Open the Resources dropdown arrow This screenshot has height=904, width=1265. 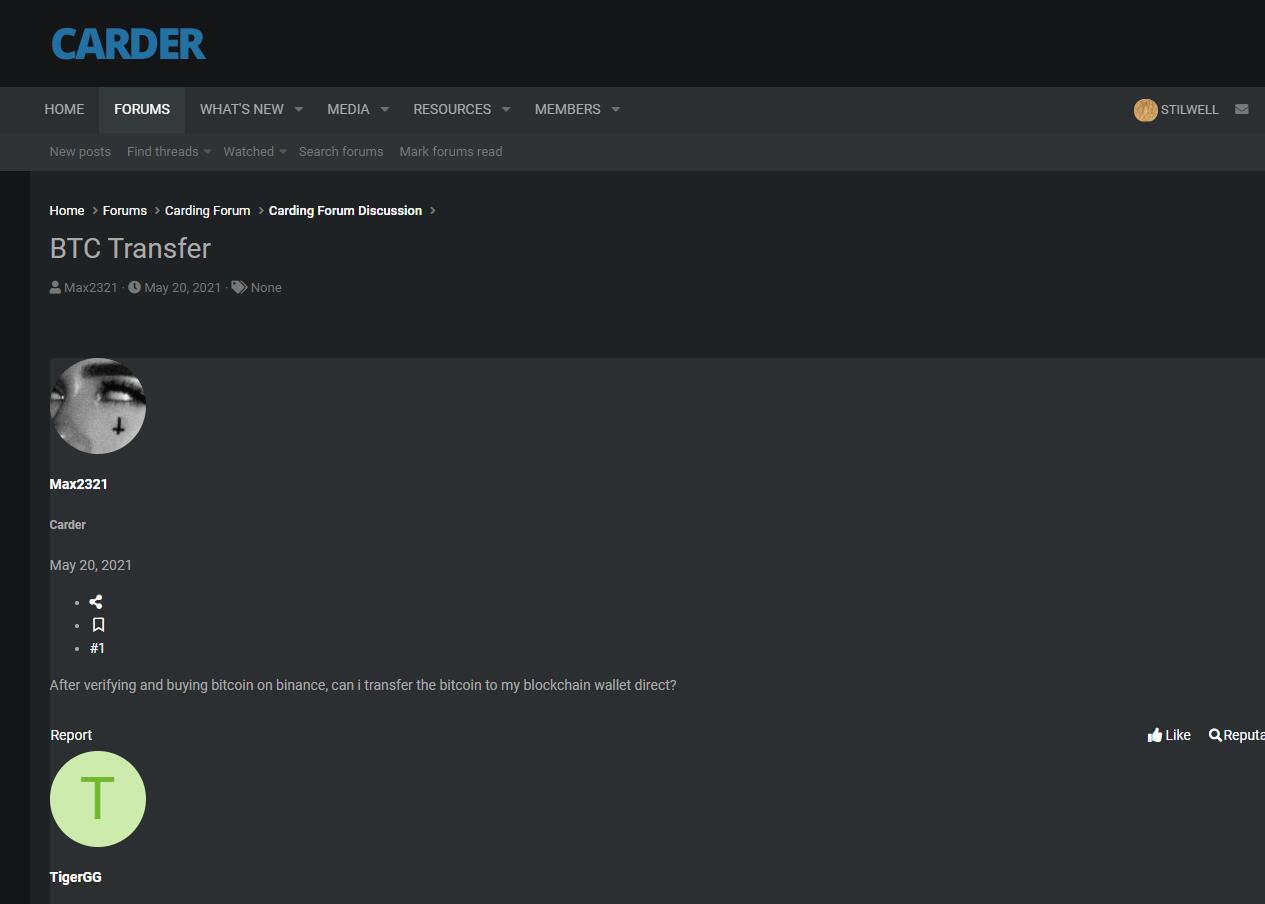pyautogui.click(x=506, y=109)
